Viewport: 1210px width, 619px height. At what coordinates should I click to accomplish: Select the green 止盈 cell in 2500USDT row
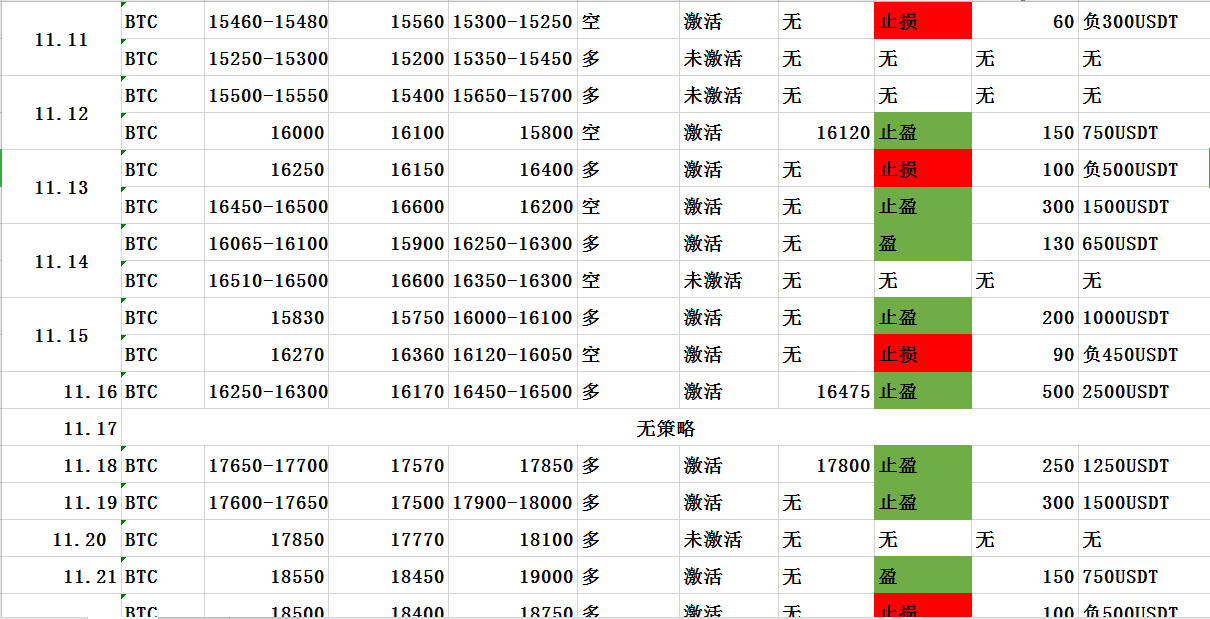pyautogui.click(x=922, y=391)
